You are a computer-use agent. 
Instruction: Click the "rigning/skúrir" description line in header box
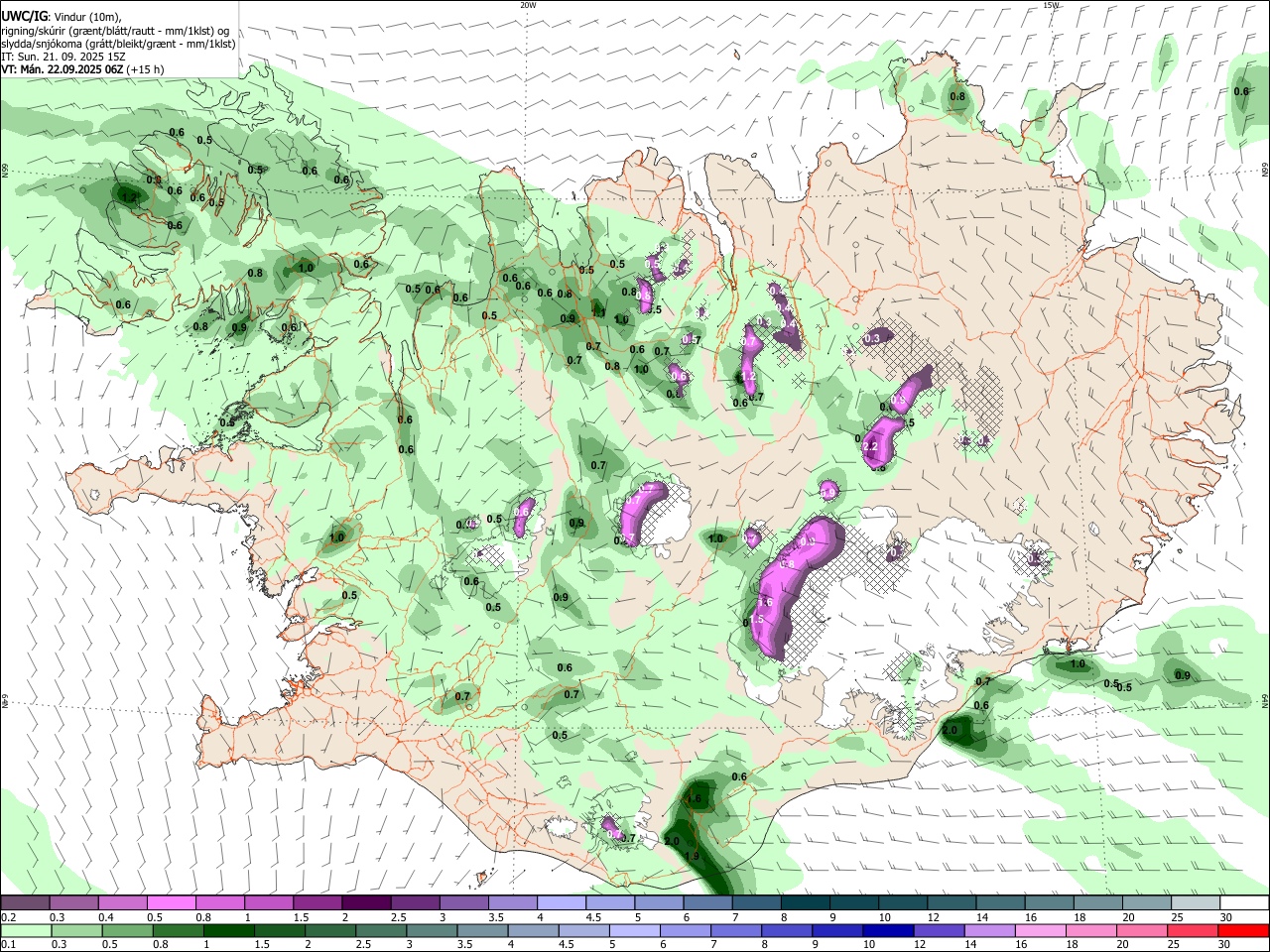(115, 31)
